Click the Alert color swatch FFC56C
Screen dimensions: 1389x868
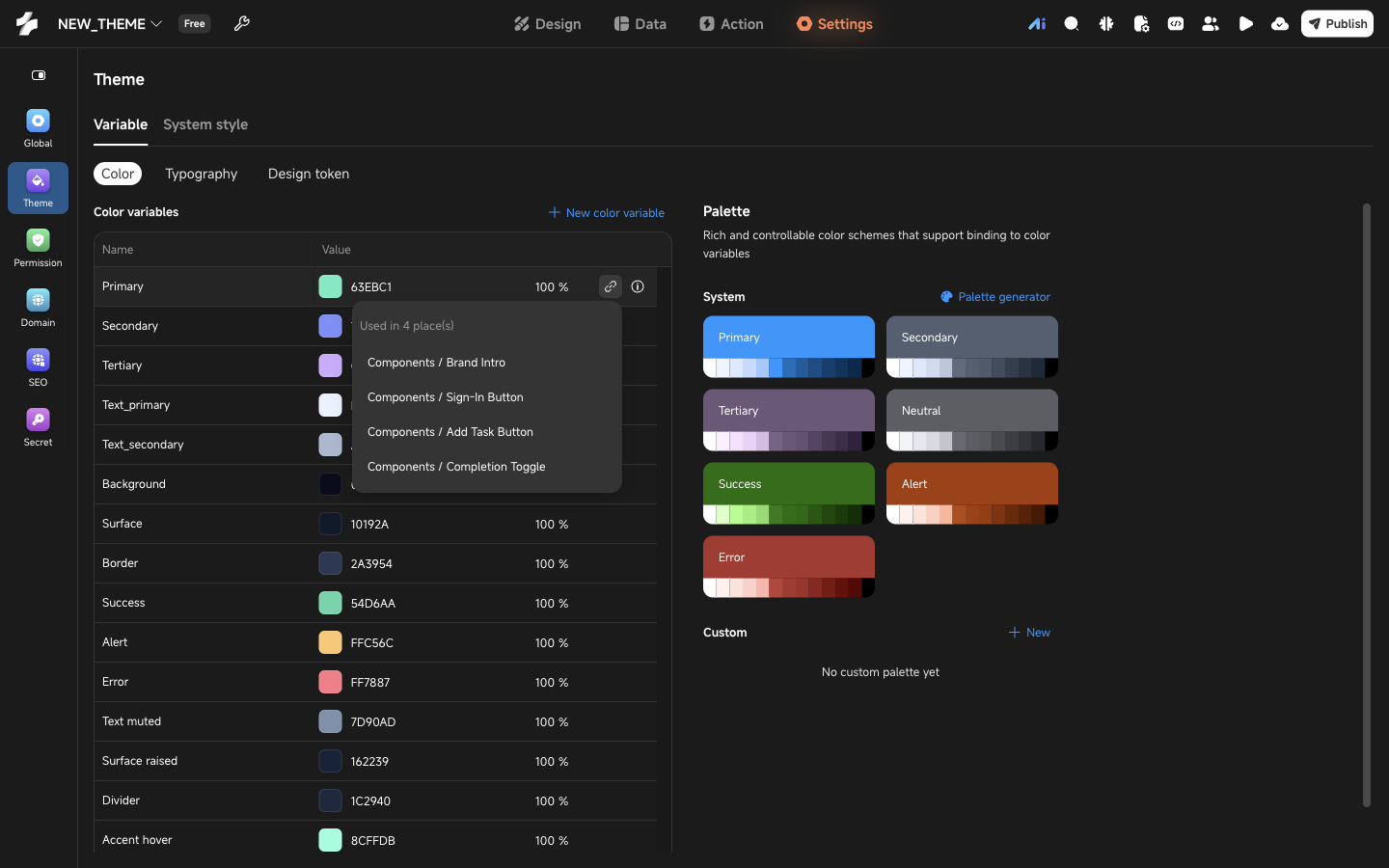click(330, 642)
